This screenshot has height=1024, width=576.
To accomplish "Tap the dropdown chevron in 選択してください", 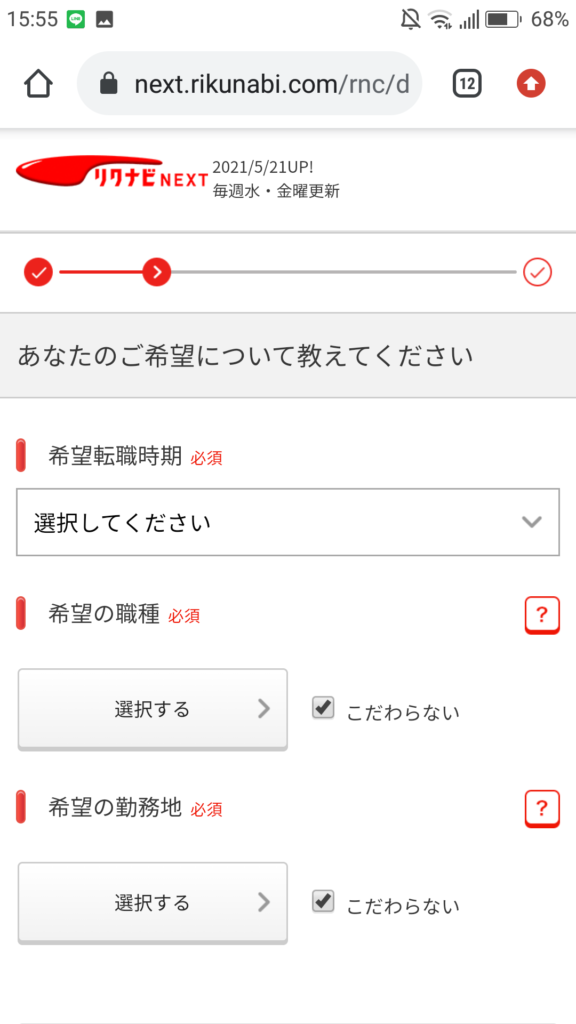I will 532,522.
